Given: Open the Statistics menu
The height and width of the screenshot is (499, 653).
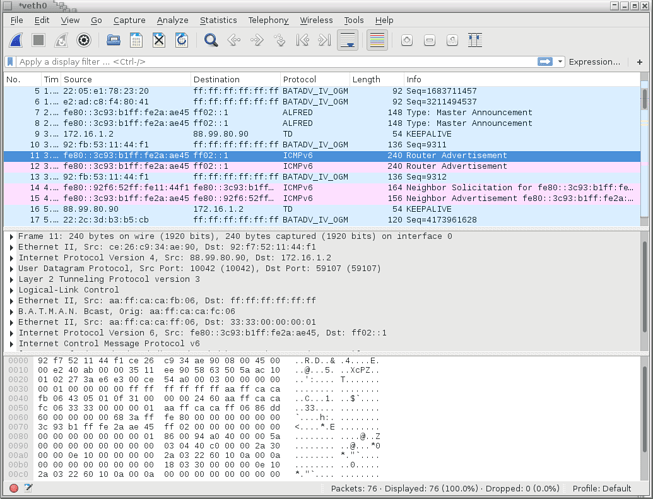Looking at the screenshot, I should 218,20.
